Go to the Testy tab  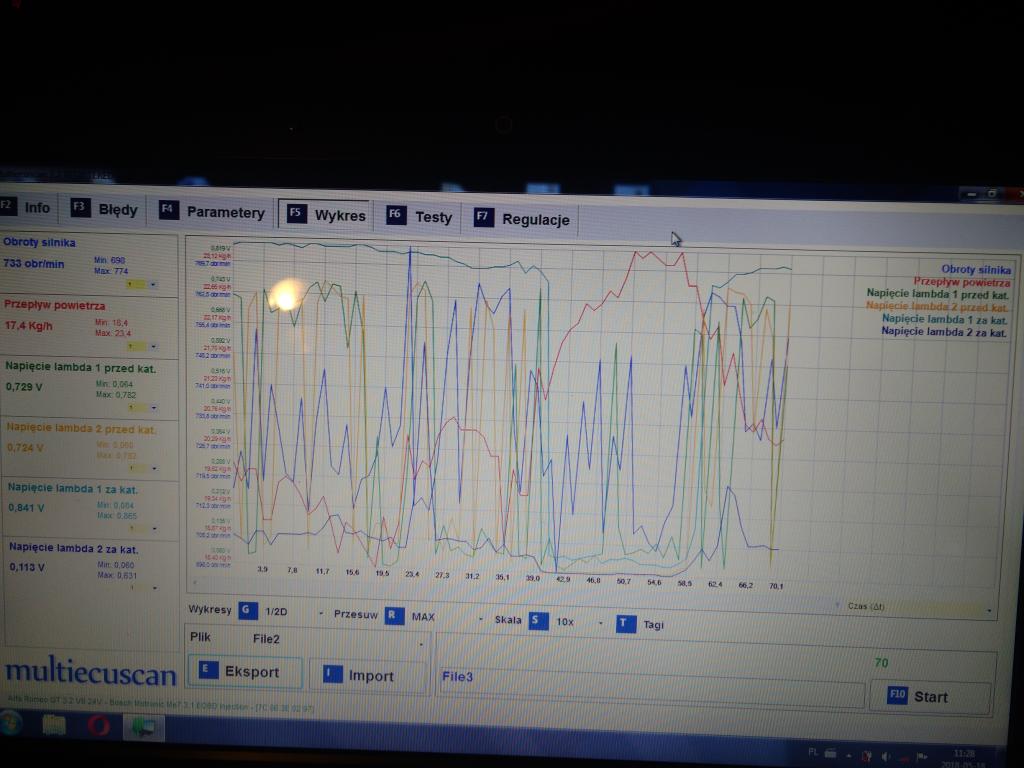click(420, 217)
